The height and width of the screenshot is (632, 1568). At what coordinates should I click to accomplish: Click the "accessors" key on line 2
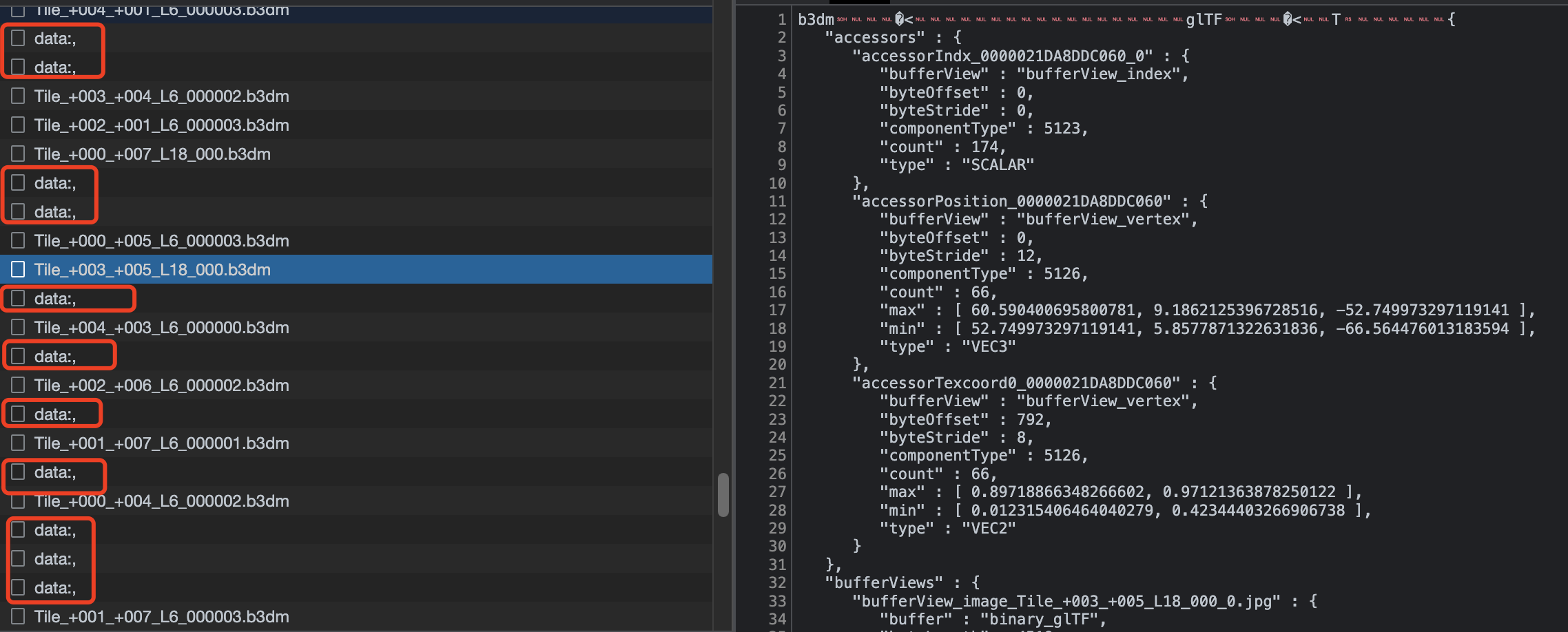[x=875, y=37]
